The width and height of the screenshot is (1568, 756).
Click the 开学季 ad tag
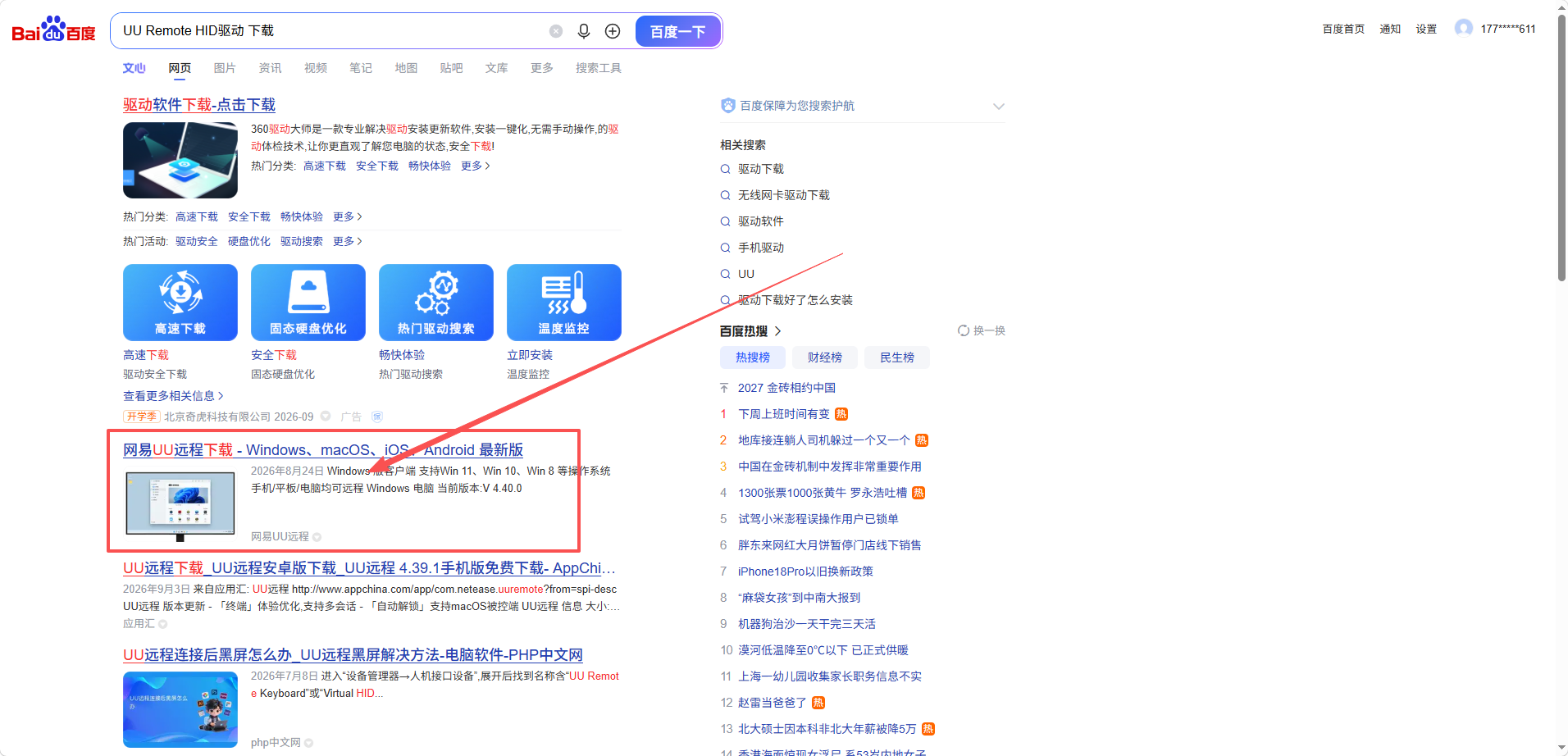142,417
